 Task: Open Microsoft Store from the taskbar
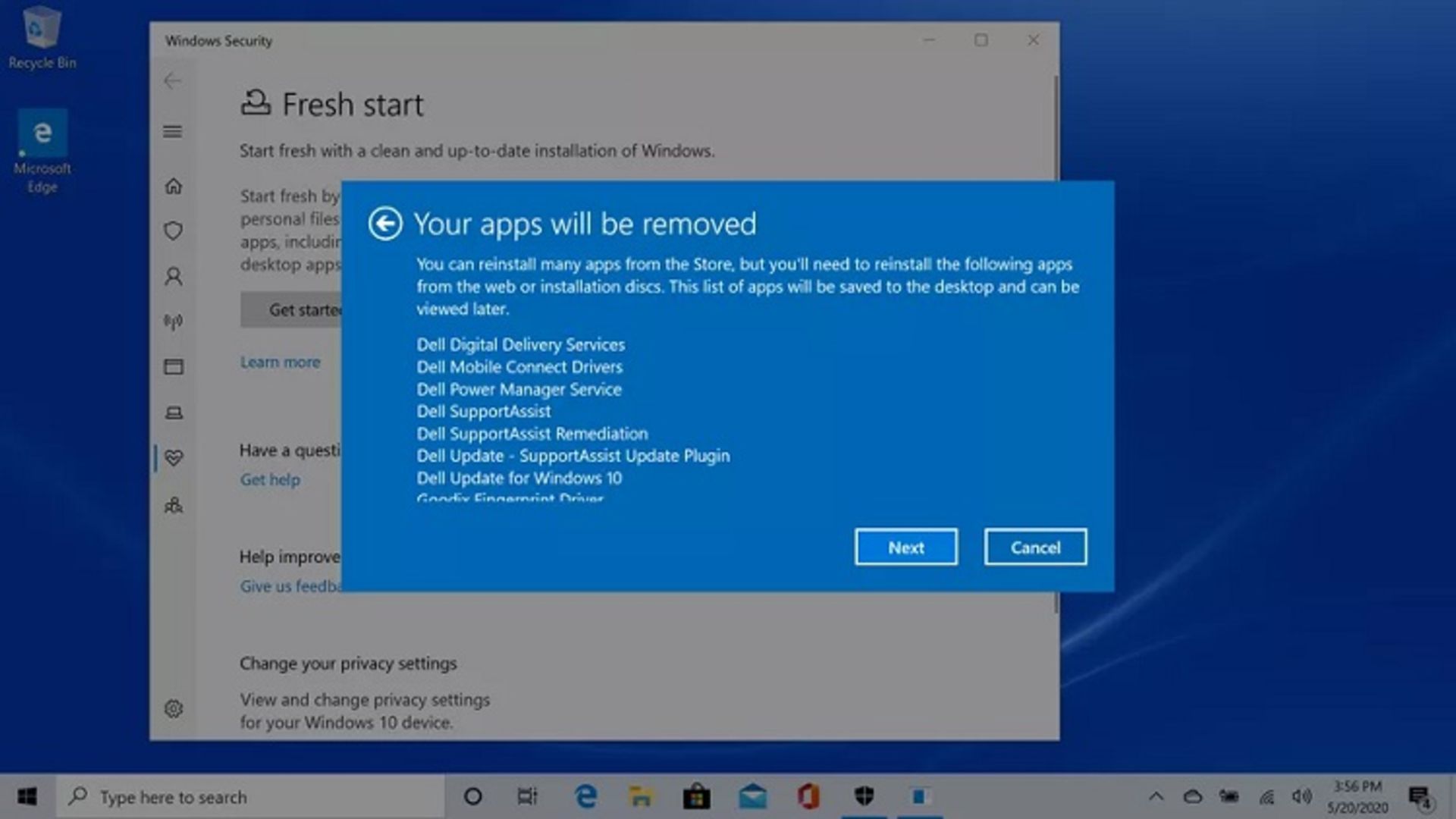(x=696, y=797)
